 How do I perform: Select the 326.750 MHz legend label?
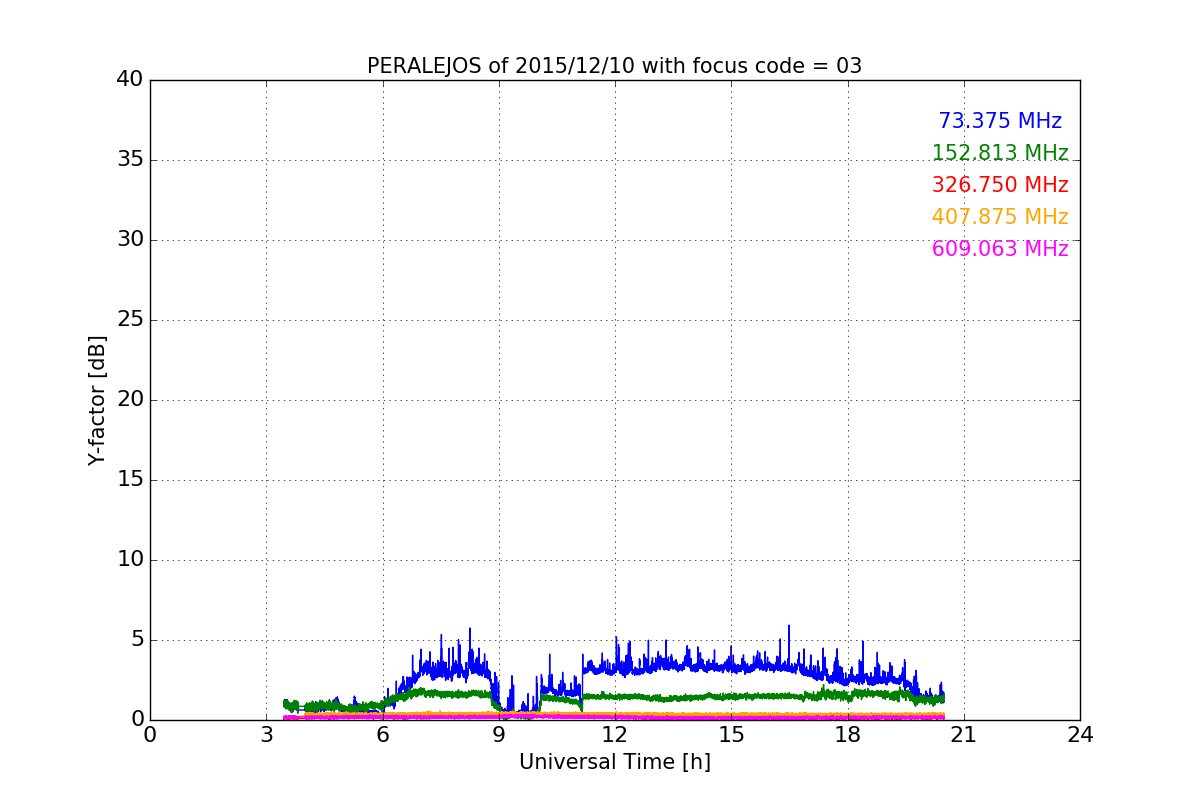(x=1000, y=185)
